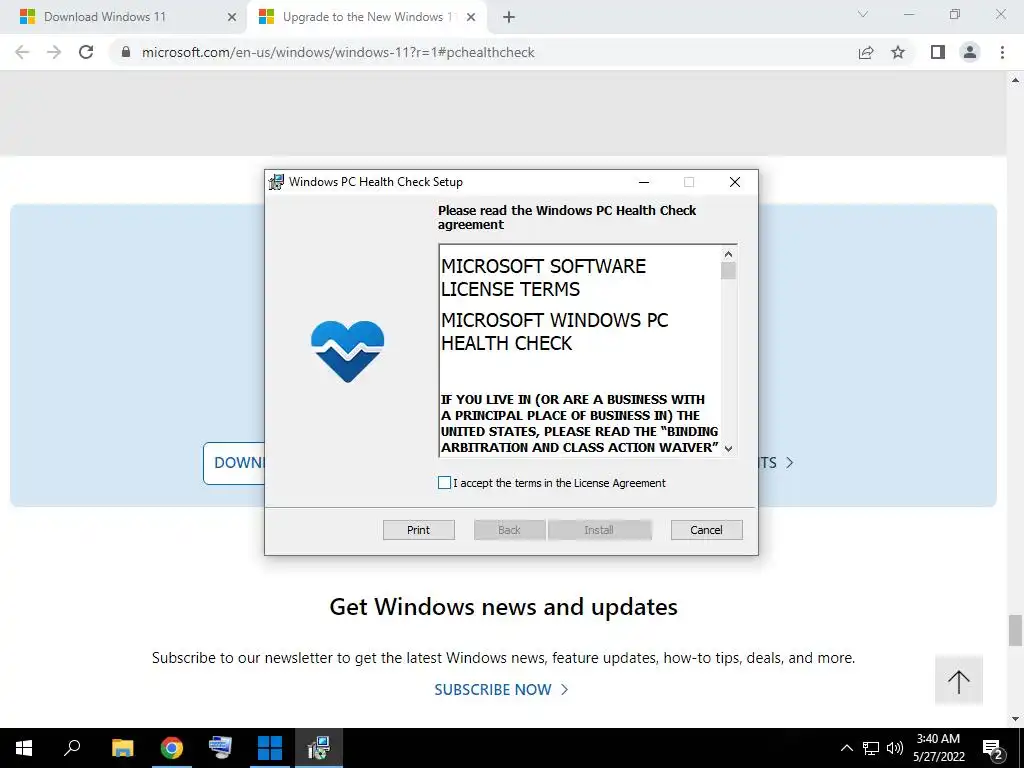Click the partially hidden DOWNLOAD button
Screen dimensions: 1024x768
(x=234, y=463)
